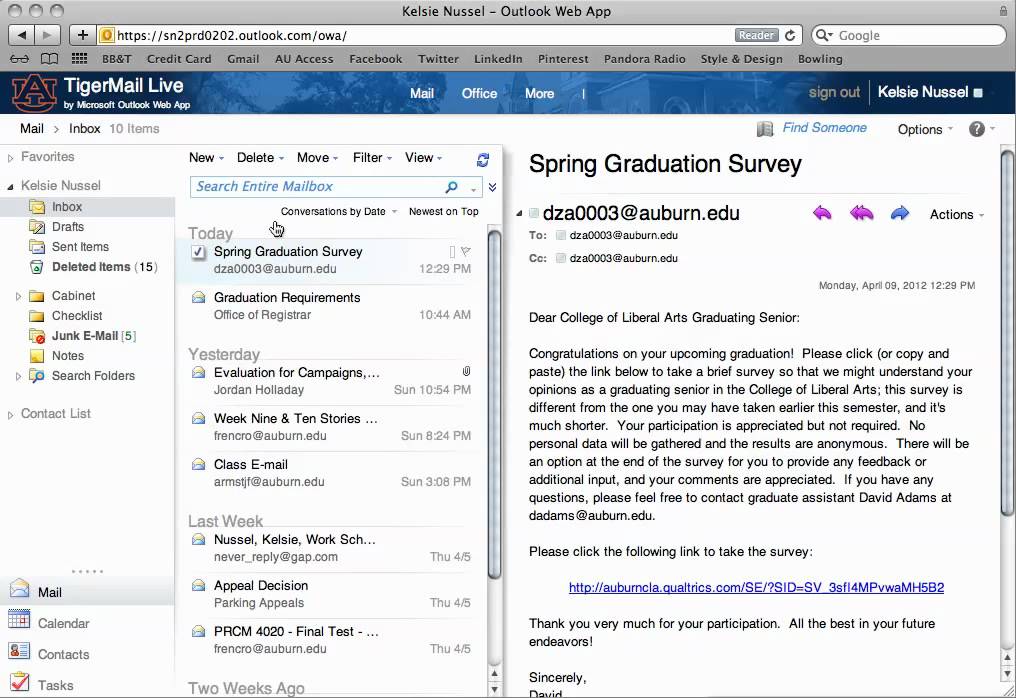The width and height of the screenshot is (1016, 698).
Task: Open the More menu in header
Action: [x=539, y=93]
